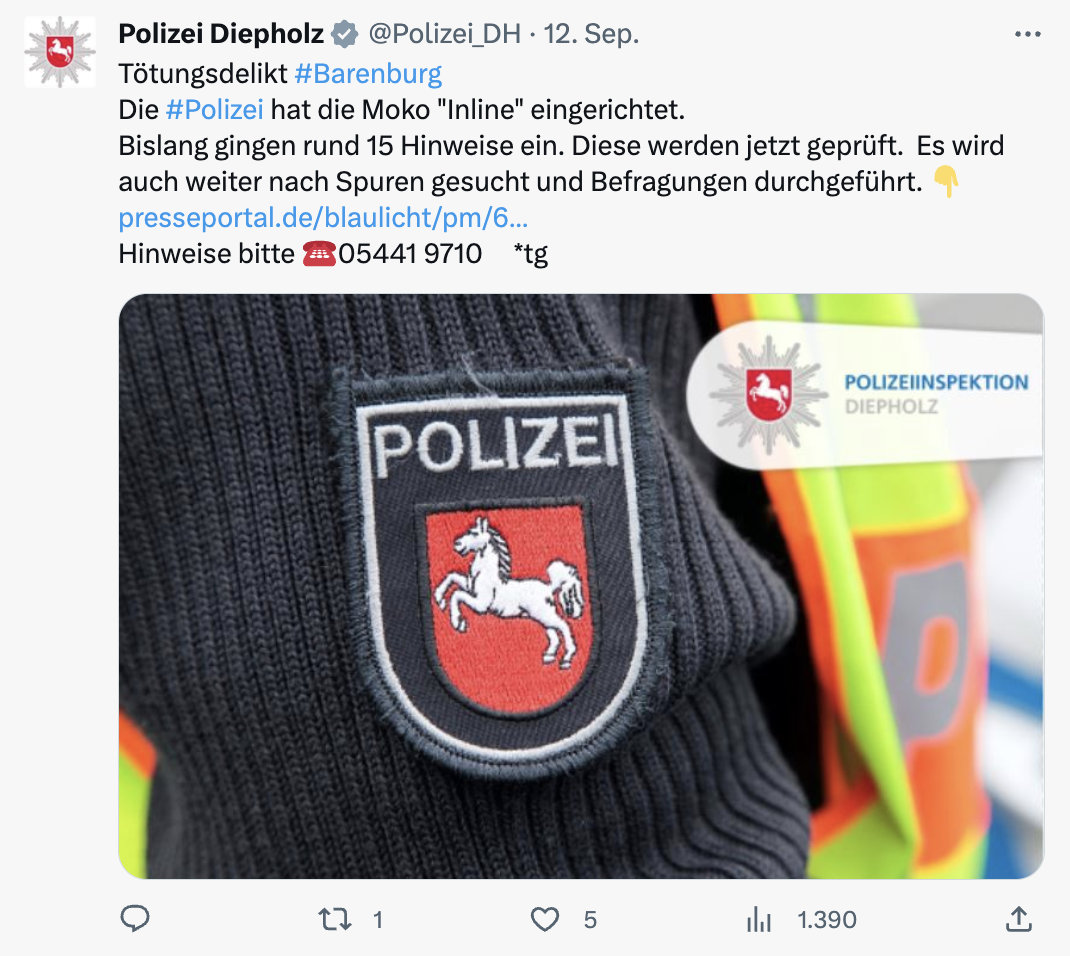
Task: Open the reply comment icon
Action: coord(134,919)
